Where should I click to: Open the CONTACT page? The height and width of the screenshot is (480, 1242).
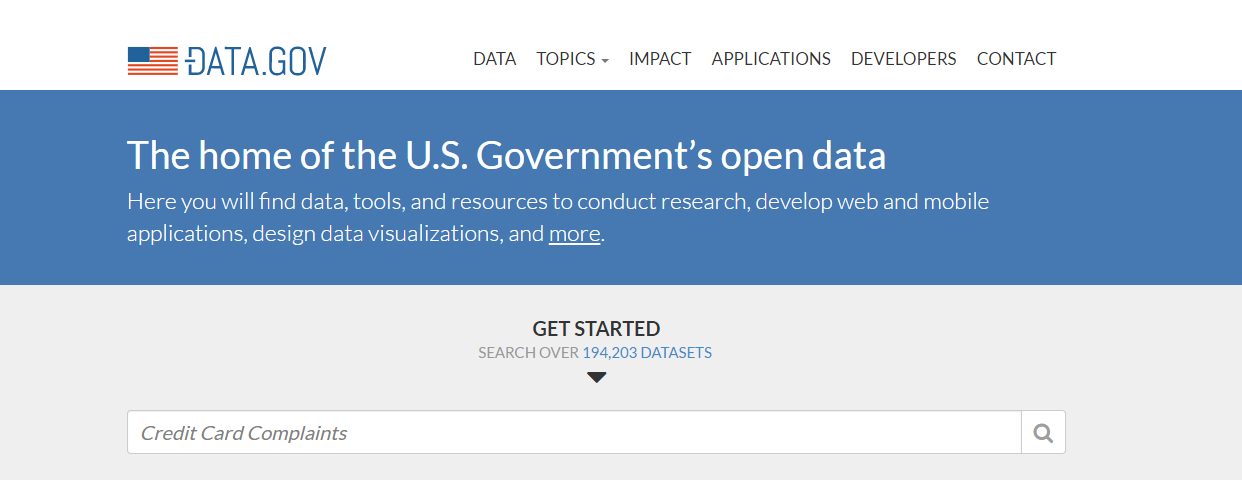point(1016,59)
